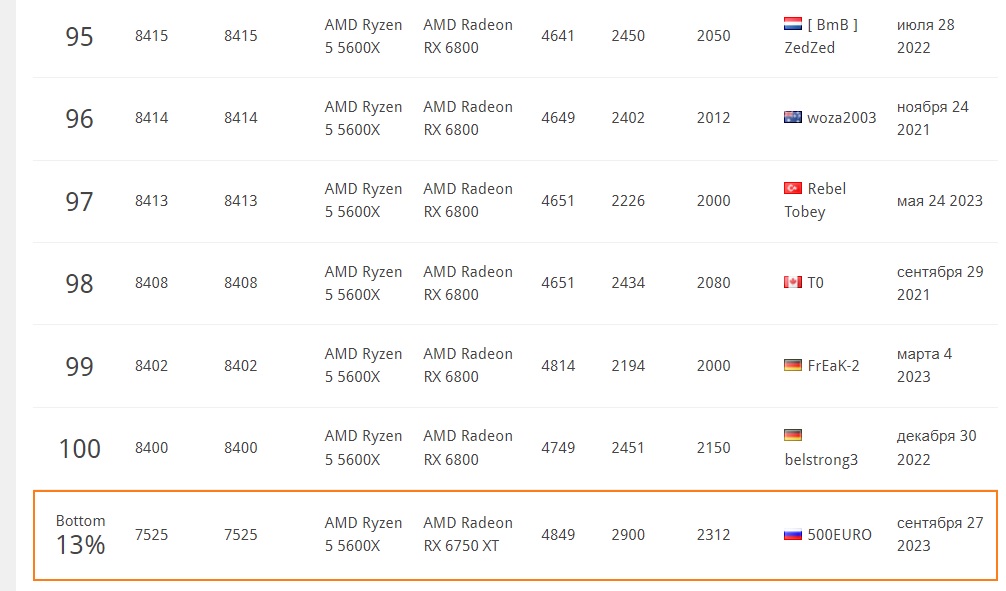The width and height of the screenshot is (1006, 591).
Task: Click AMD Radeon RX 6750 XT entry
Action: (x=467, y=534)
